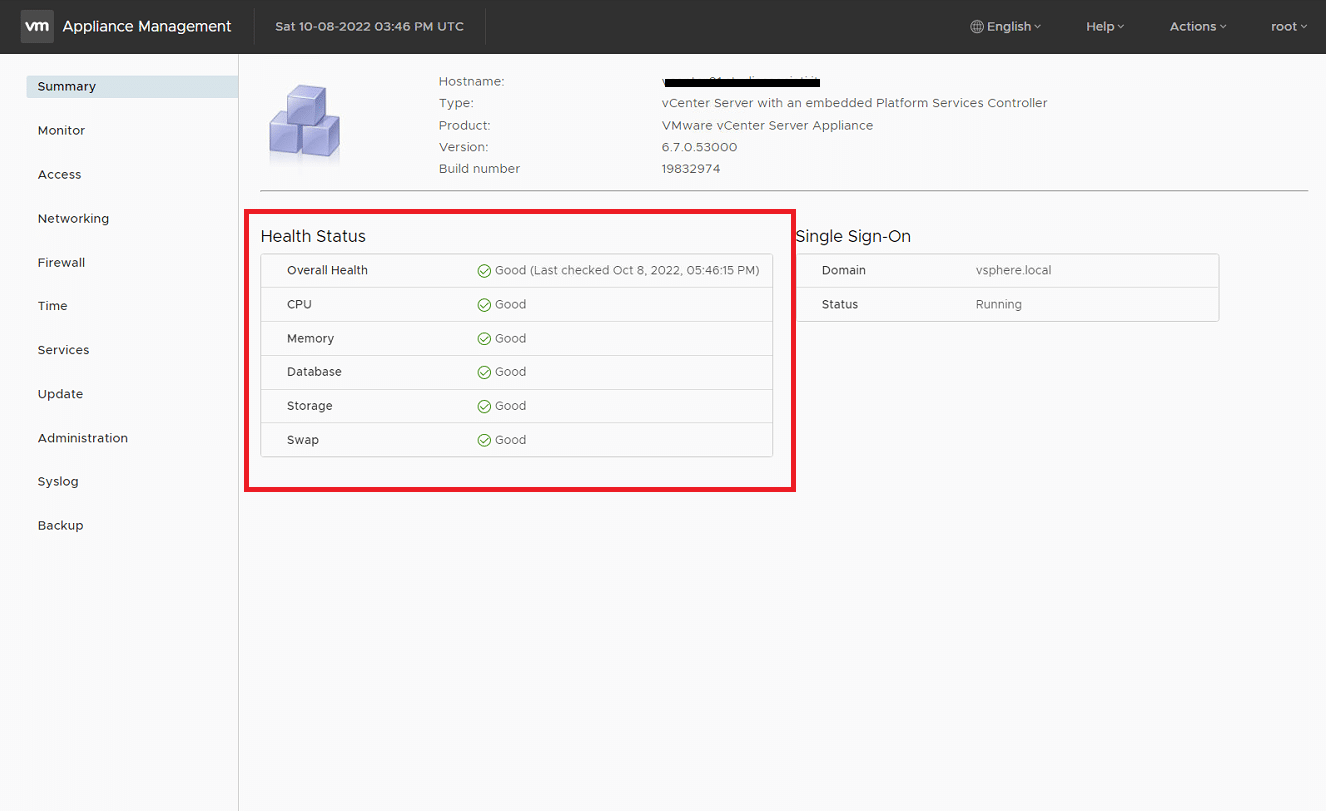Click the Overall Health row label
Image resolution: width=1326 pixels, height=811 pixels.
(x=327, y=271)
